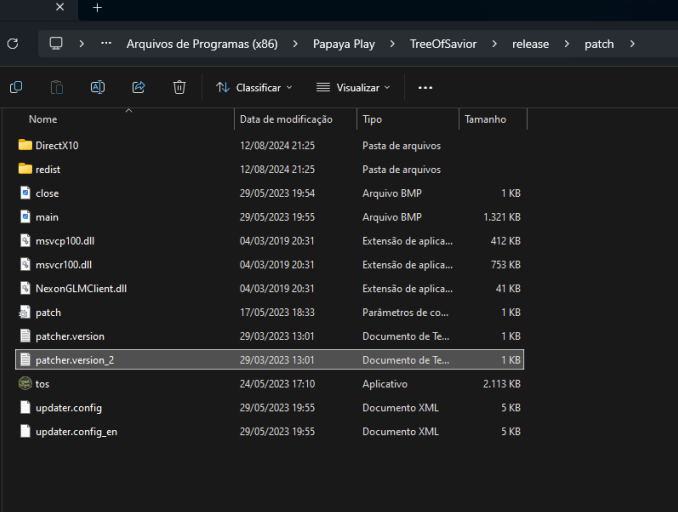Click the Rename icon in the toolbar
Viewport: 678px width, 512px height.
pyautogui.click(x=98, y=87)
